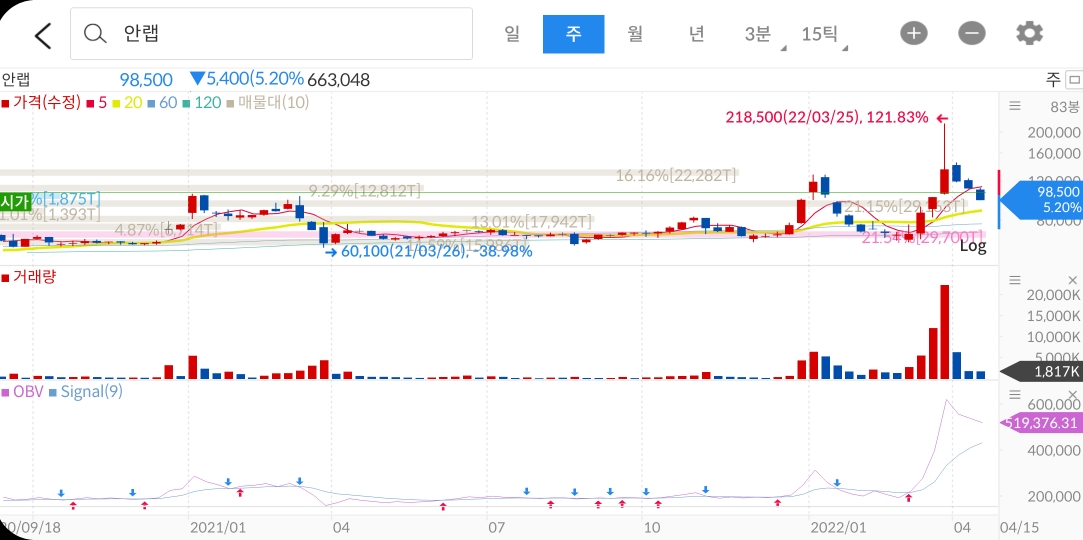The height and width of the screenshot is (540, 1083).
Task: Tap the 663,048 volume figure
Action: click(338, 79)
